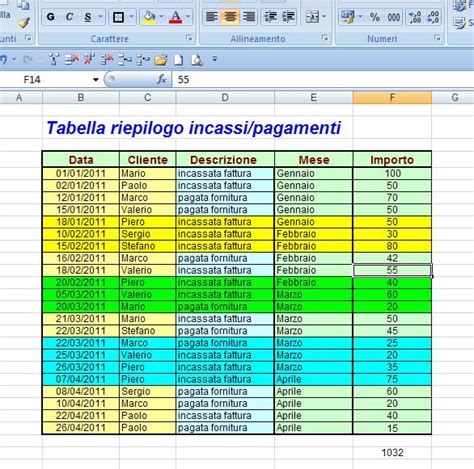The width and height of the screenshot is (474, 469).
Task: Open the underline style dropdown arrow
Action: click(100, 17)
